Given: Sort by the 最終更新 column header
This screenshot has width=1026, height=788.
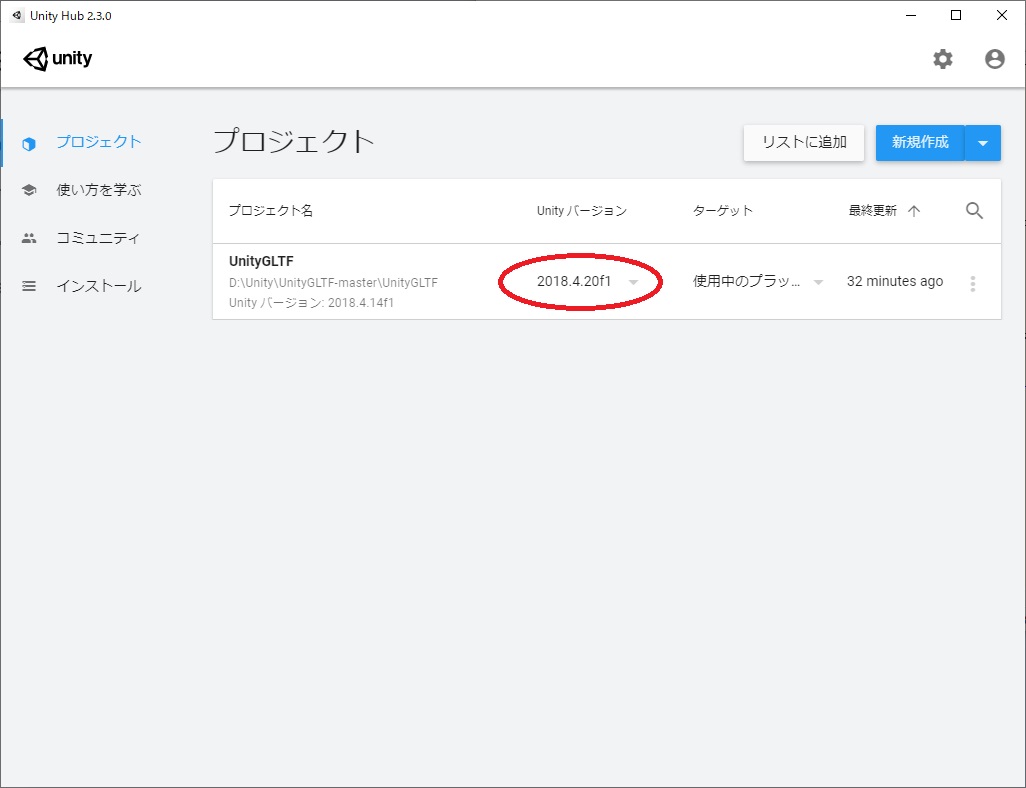Looking at the screenshot, I should click(x=872, y=211).
